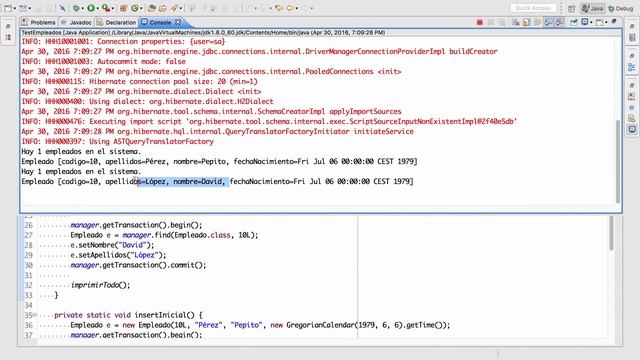Viewport: 640px width, 360px height.
Task: Terminate the running program with the red stop icon
Action: (480, 22)
